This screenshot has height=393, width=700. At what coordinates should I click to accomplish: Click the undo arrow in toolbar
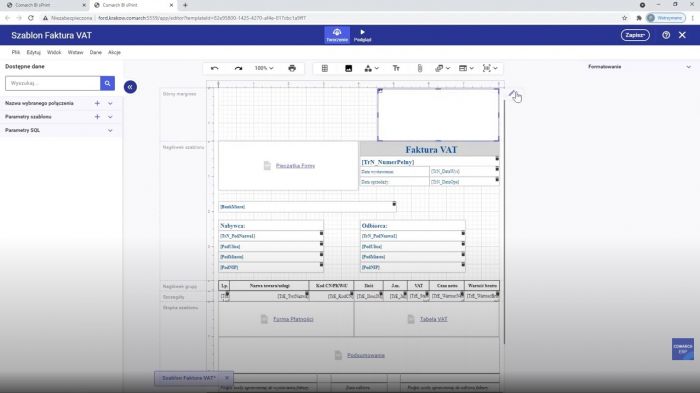215,68
